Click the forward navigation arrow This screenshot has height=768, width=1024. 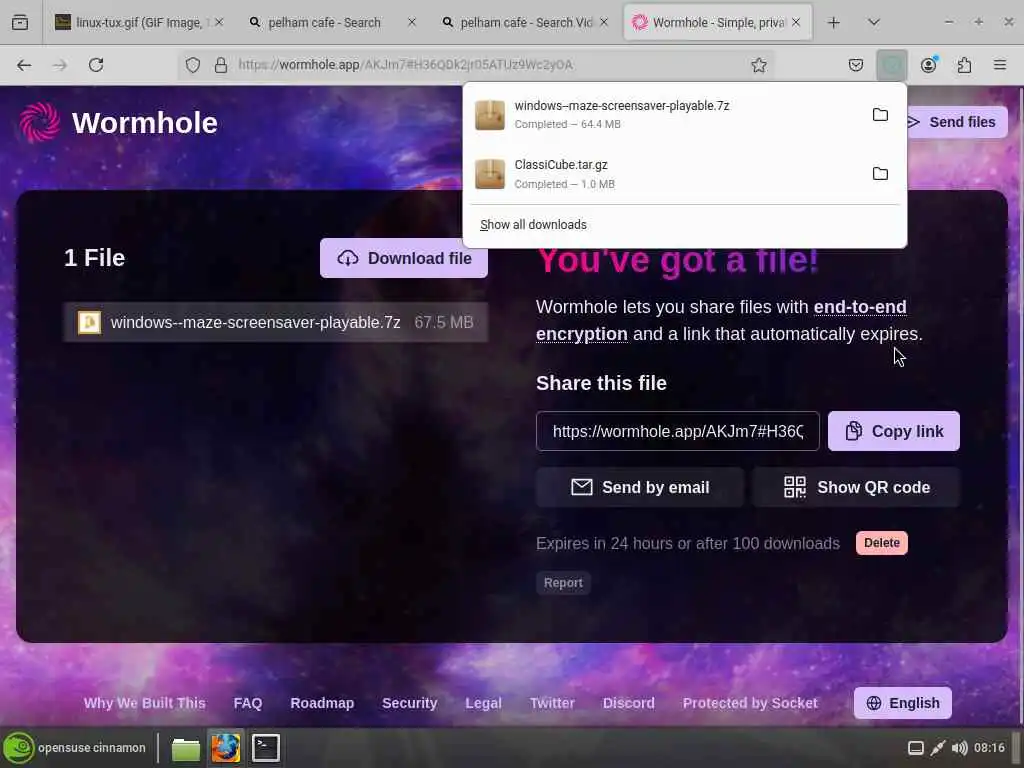60,65
